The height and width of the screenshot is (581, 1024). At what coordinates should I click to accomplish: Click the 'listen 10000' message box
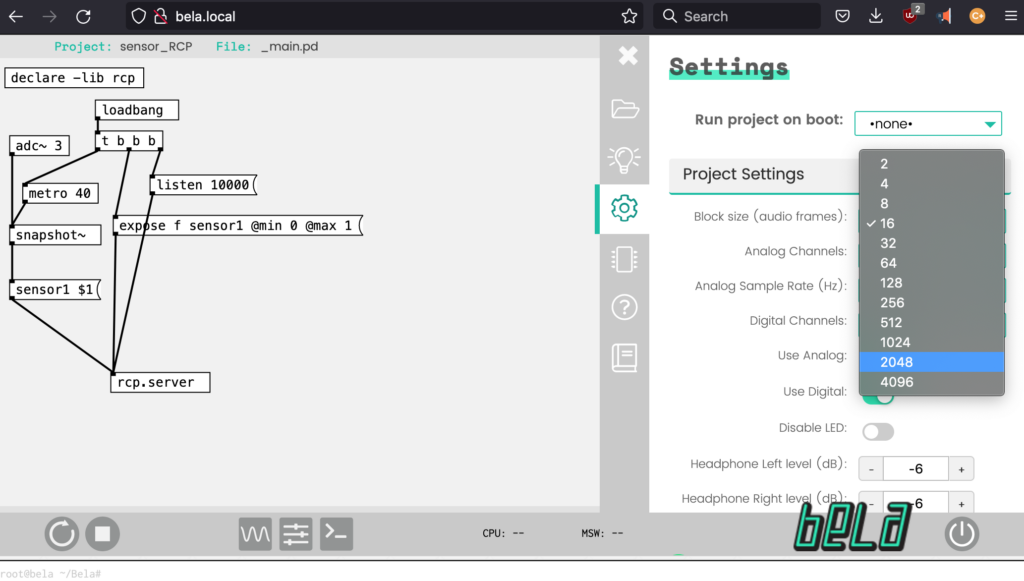pyautogui.click(x=204, y=185)
